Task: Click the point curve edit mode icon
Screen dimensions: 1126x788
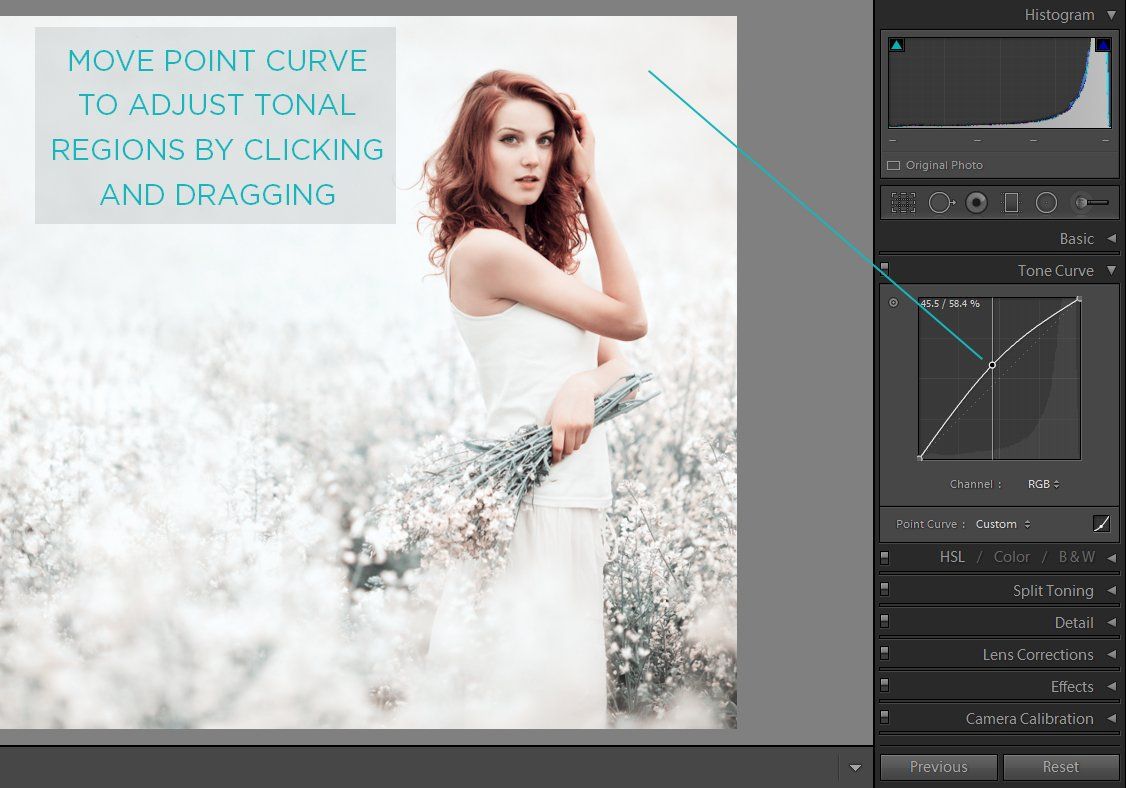Action: [x=1101, y=524]
